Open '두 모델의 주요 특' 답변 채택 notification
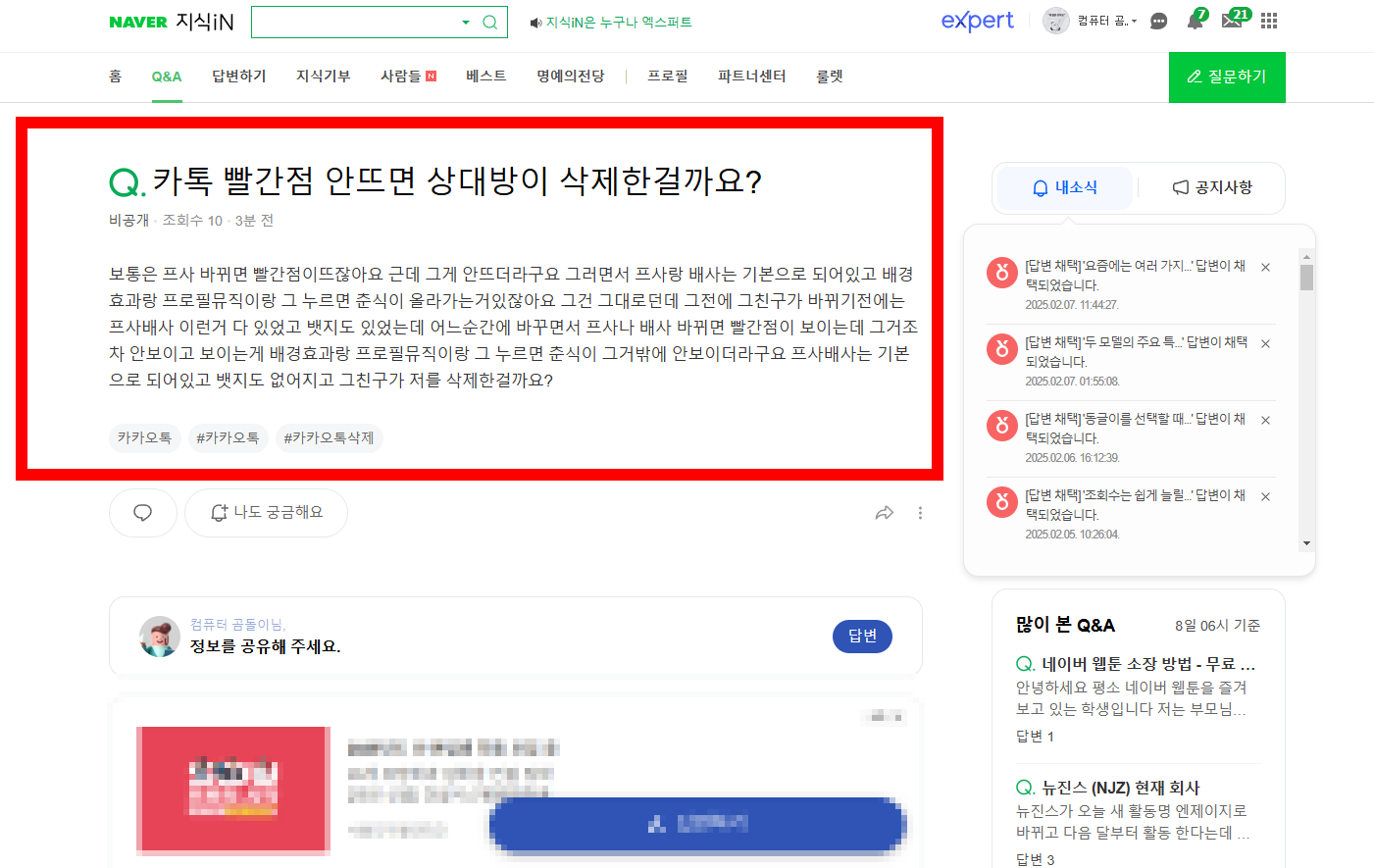 pos(1136,352)
